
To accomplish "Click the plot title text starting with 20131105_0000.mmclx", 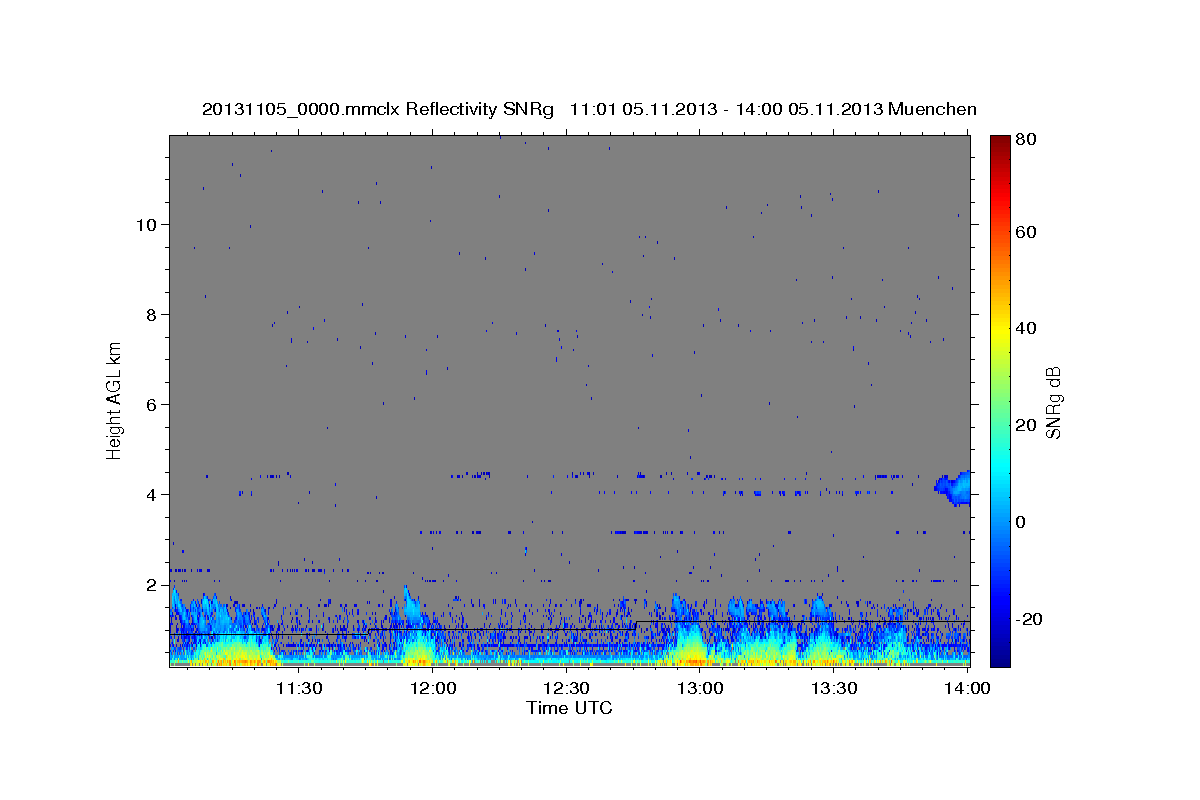I will [589, 109].
